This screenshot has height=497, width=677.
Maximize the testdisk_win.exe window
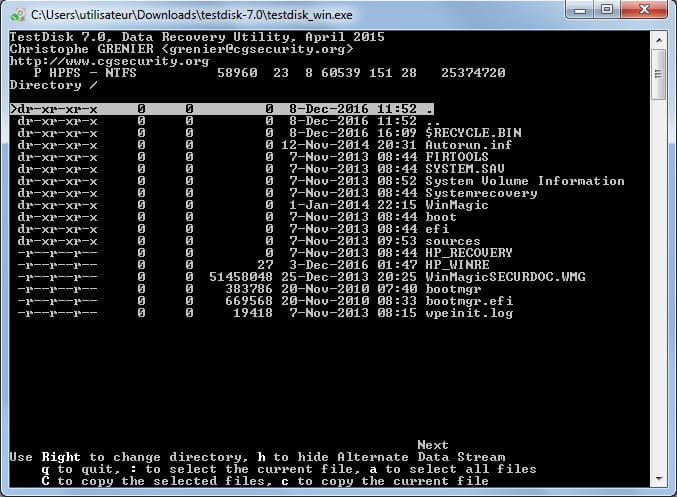point(607,9)
